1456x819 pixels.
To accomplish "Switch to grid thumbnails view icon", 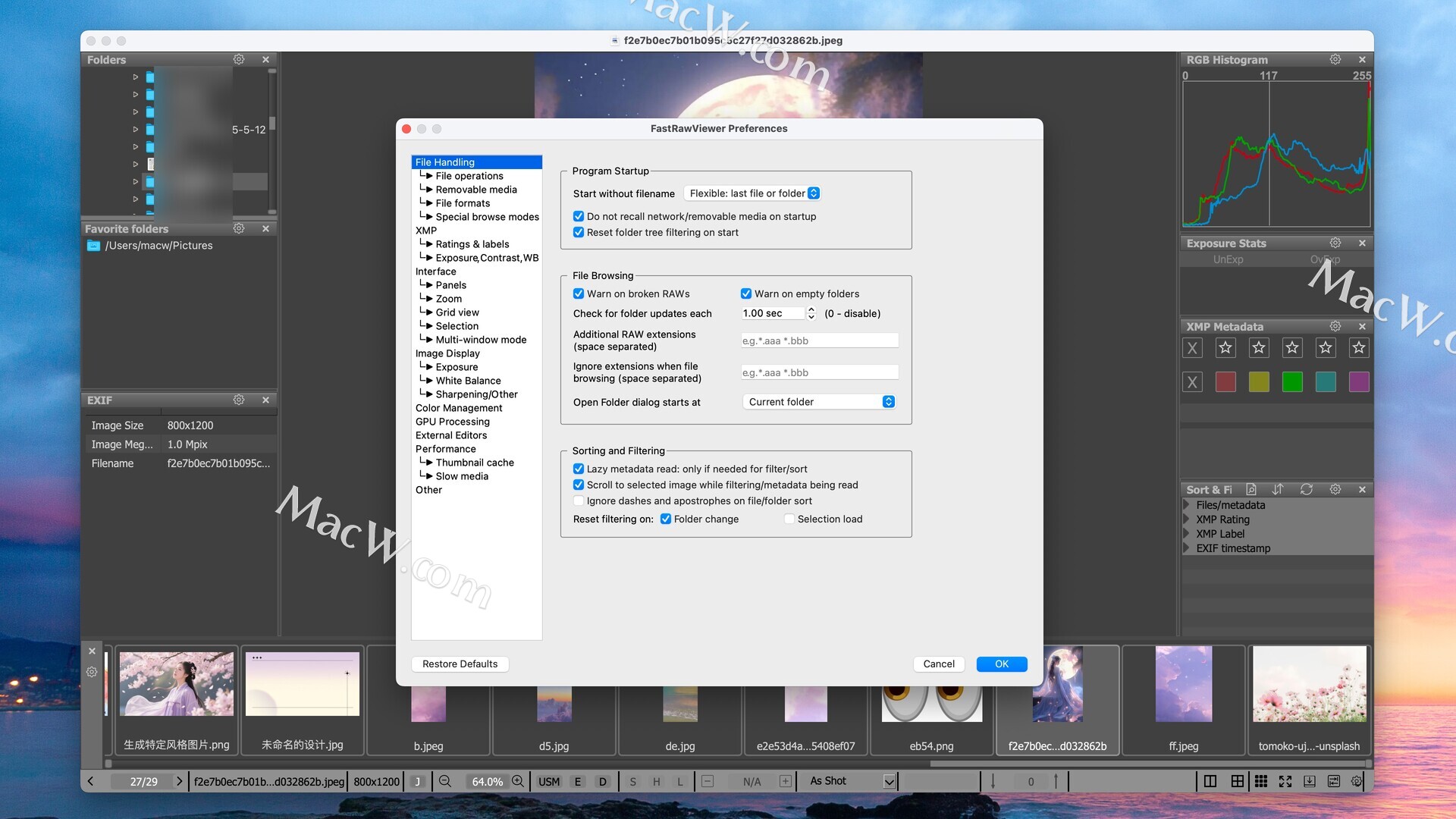I will point(1261,781).
